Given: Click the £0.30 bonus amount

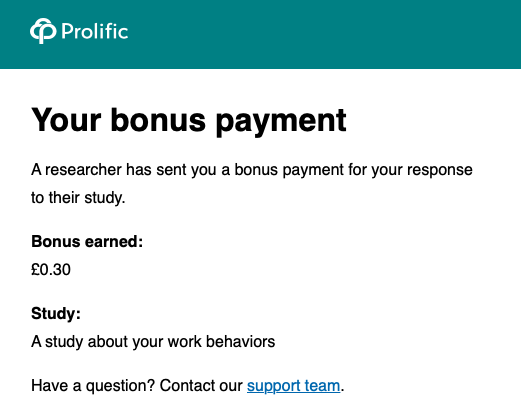Looking at the screenshot, I should [51, 269].
